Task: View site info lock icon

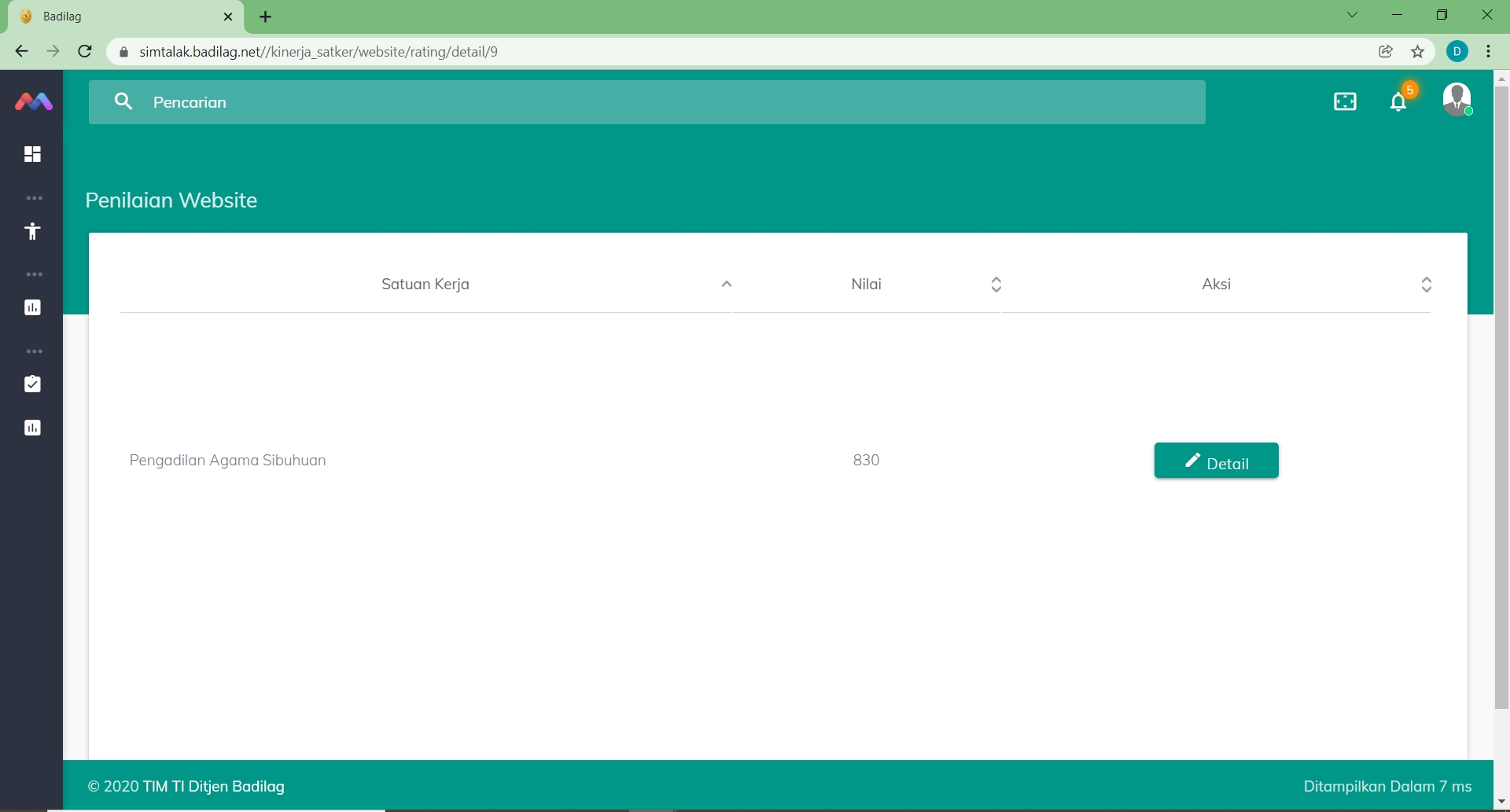Action: tap(123, 52)
